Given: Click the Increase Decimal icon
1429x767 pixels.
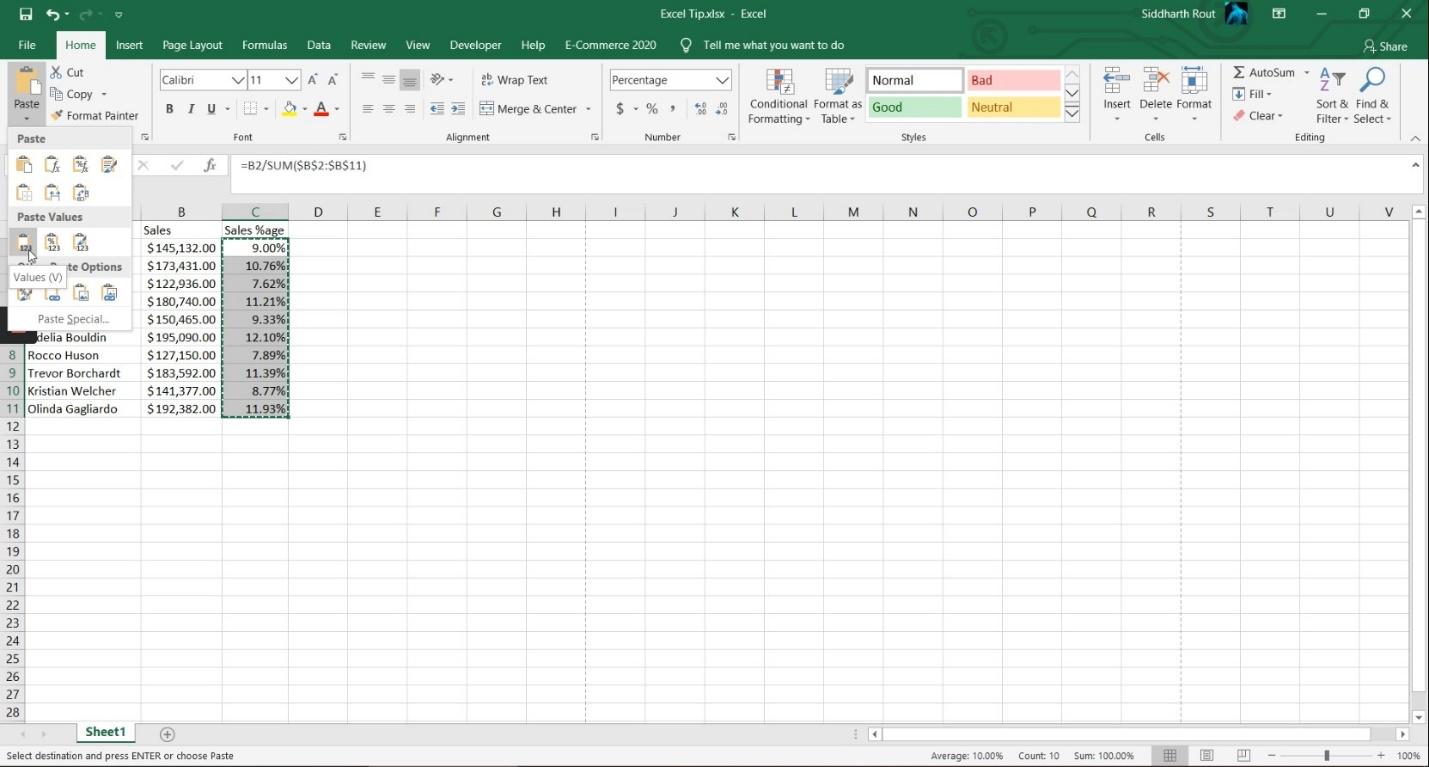Looking at the screenshot, I should 700,109.
